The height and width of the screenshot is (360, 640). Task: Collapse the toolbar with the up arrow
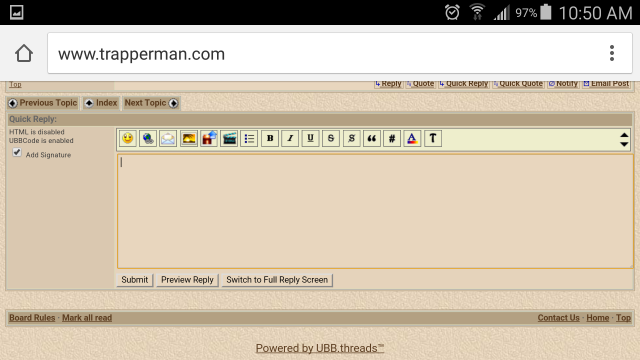pyautogui.click(x=624, y=135)
